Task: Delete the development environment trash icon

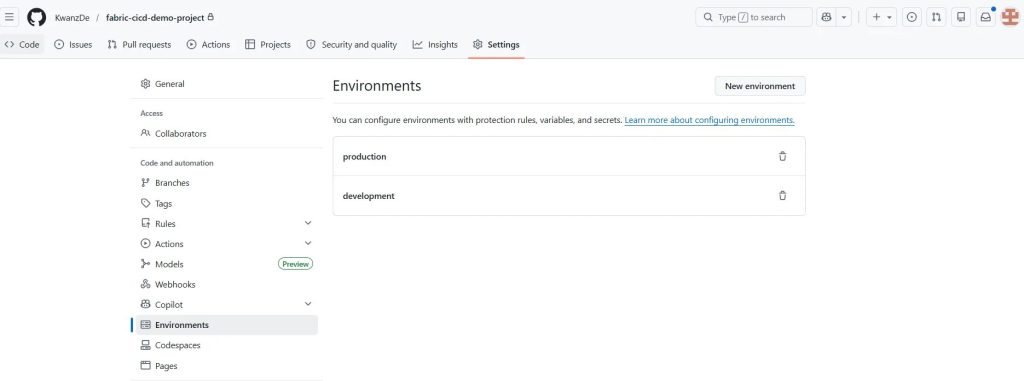Action: 782,195
